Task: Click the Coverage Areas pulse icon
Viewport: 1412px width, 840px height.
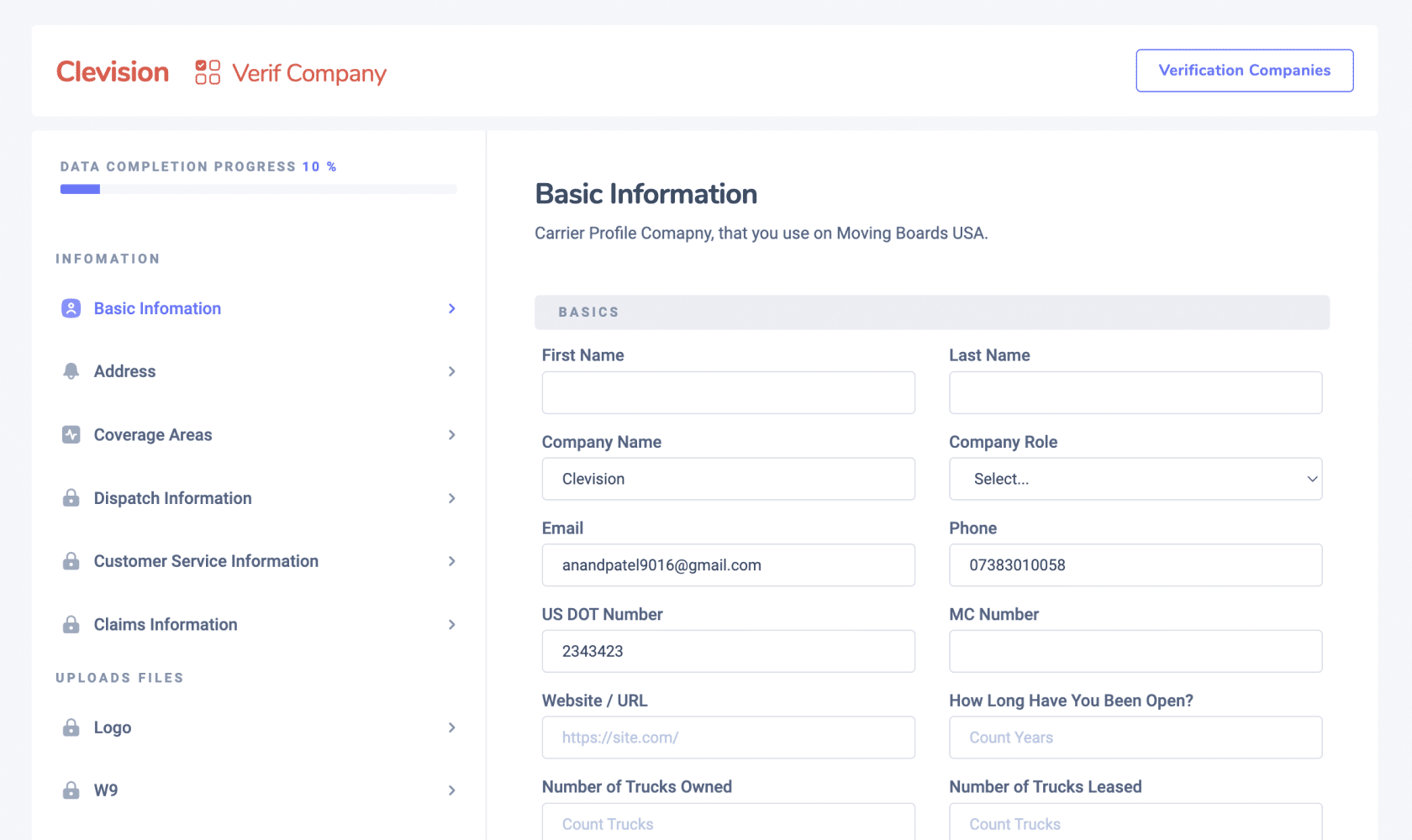Action: [71, 434]
